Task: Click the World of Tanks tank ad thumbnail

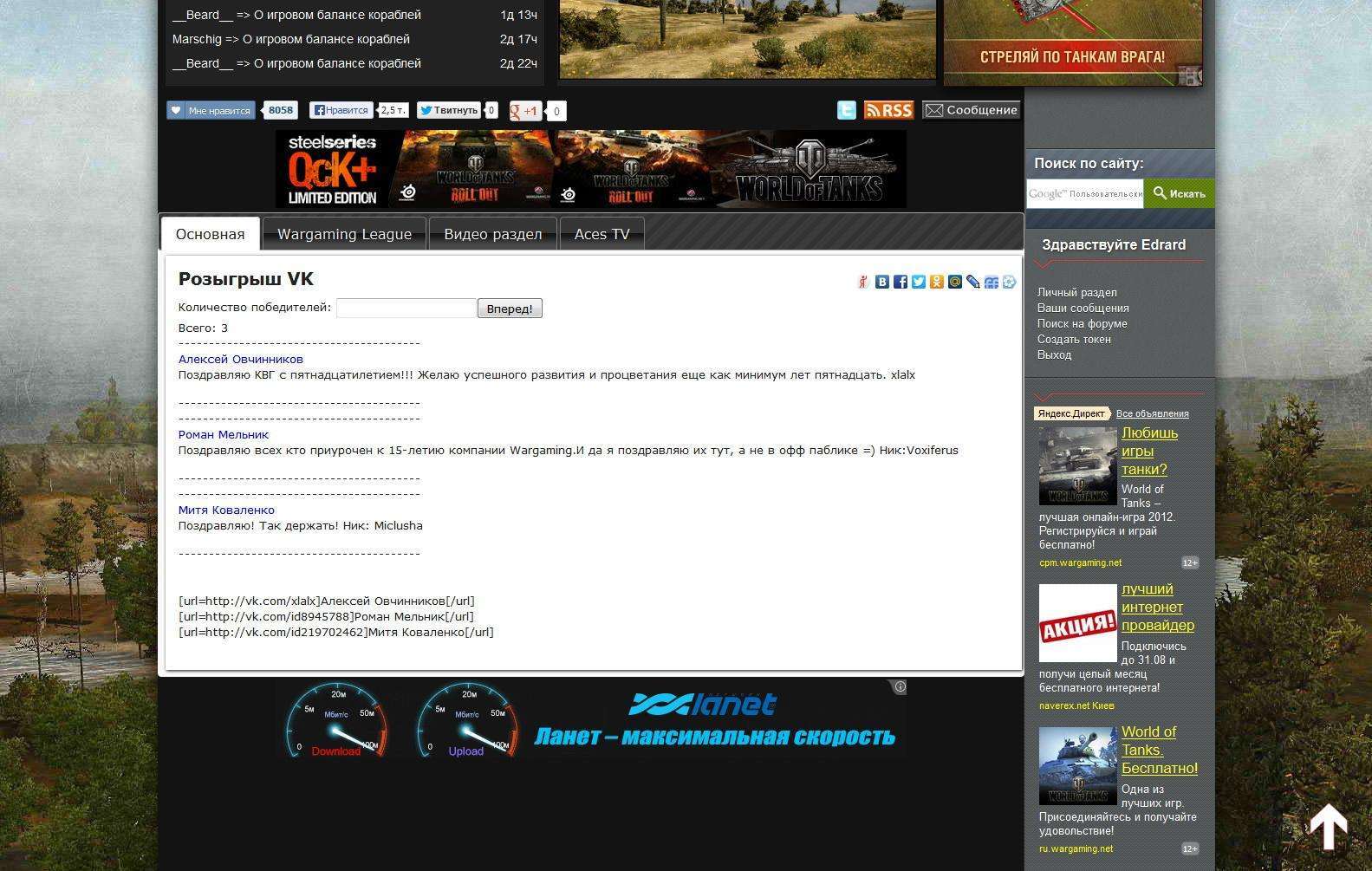Action: [x=1078, y=465]
